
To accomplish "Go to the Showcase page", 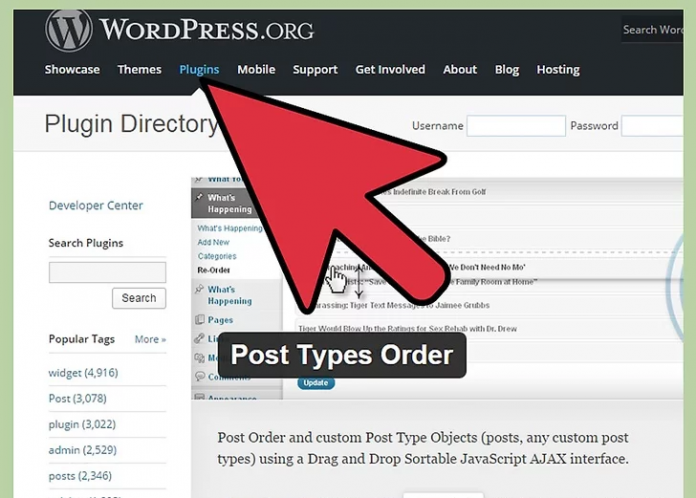I will [72, 70].
